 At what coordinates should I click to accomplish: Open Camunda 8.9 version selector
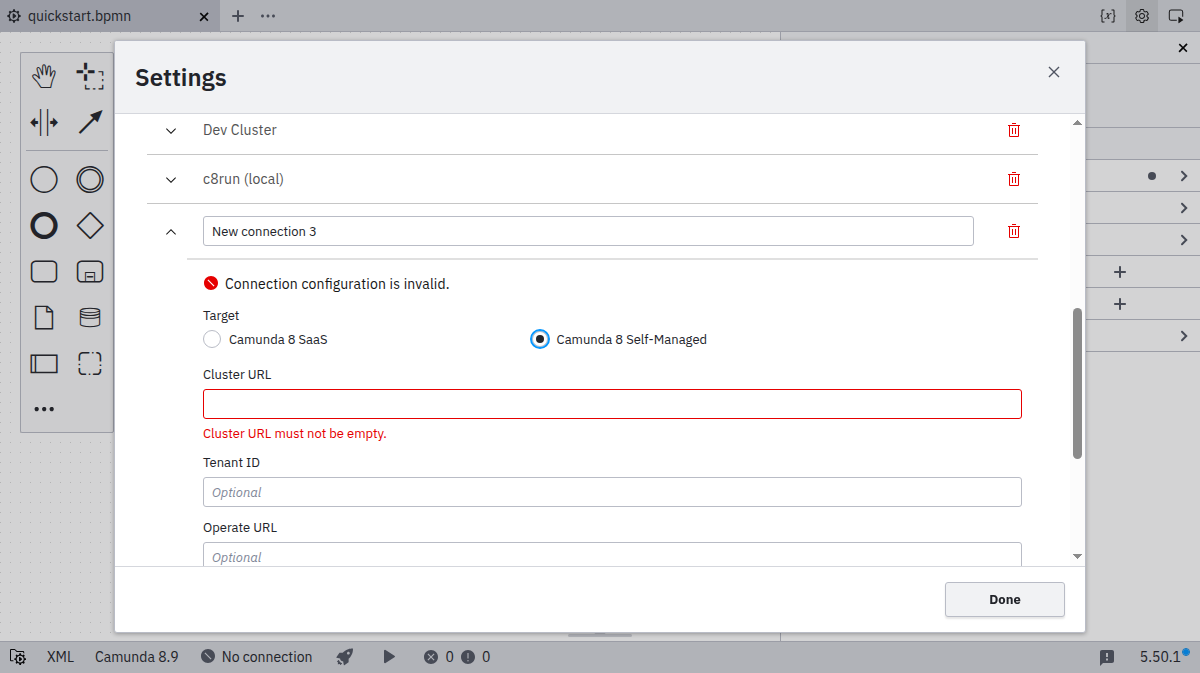pos(137,657)
